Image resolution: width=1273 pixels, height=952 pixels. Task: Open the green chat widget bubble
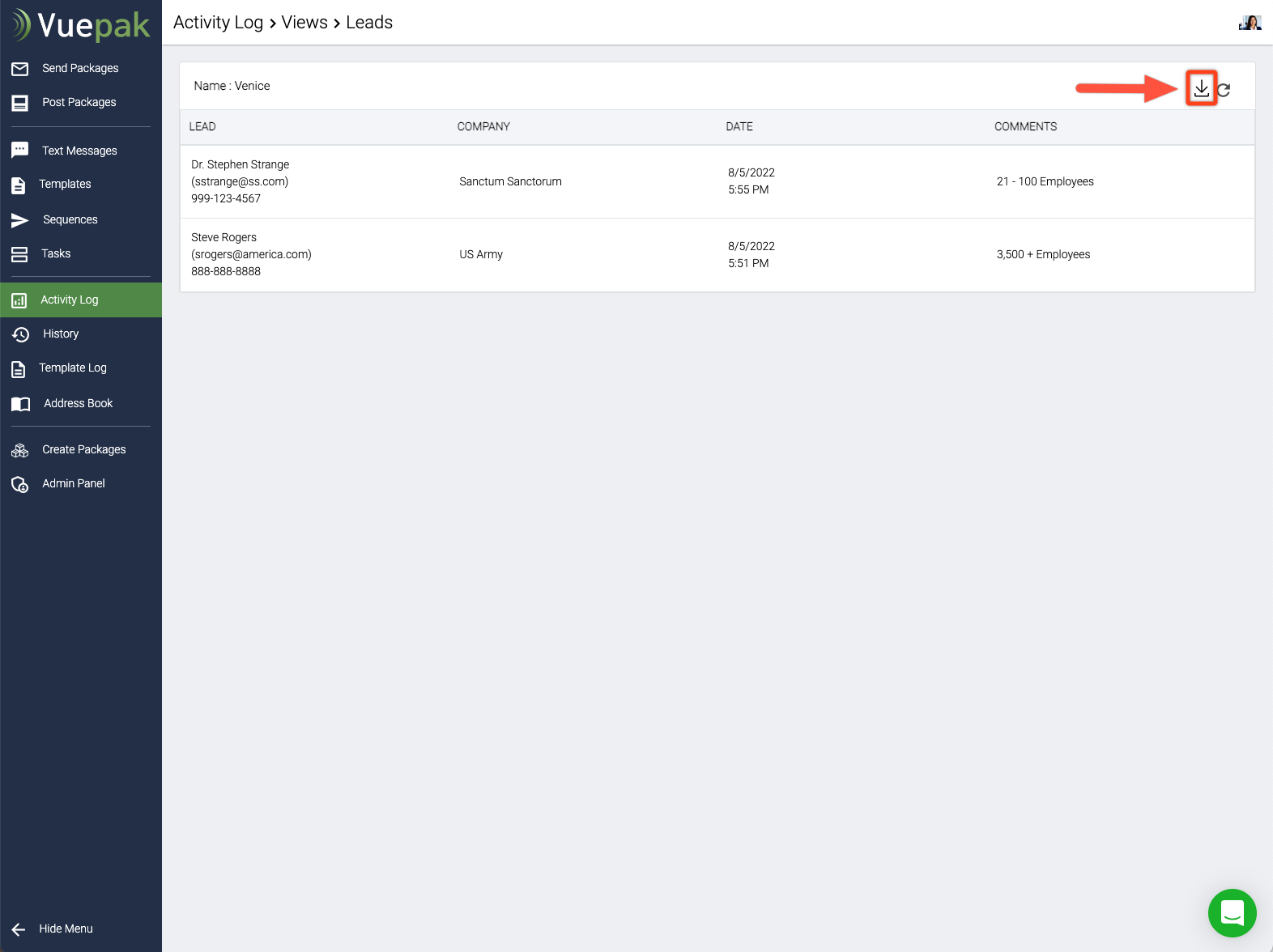click(x=1232, y=913)
